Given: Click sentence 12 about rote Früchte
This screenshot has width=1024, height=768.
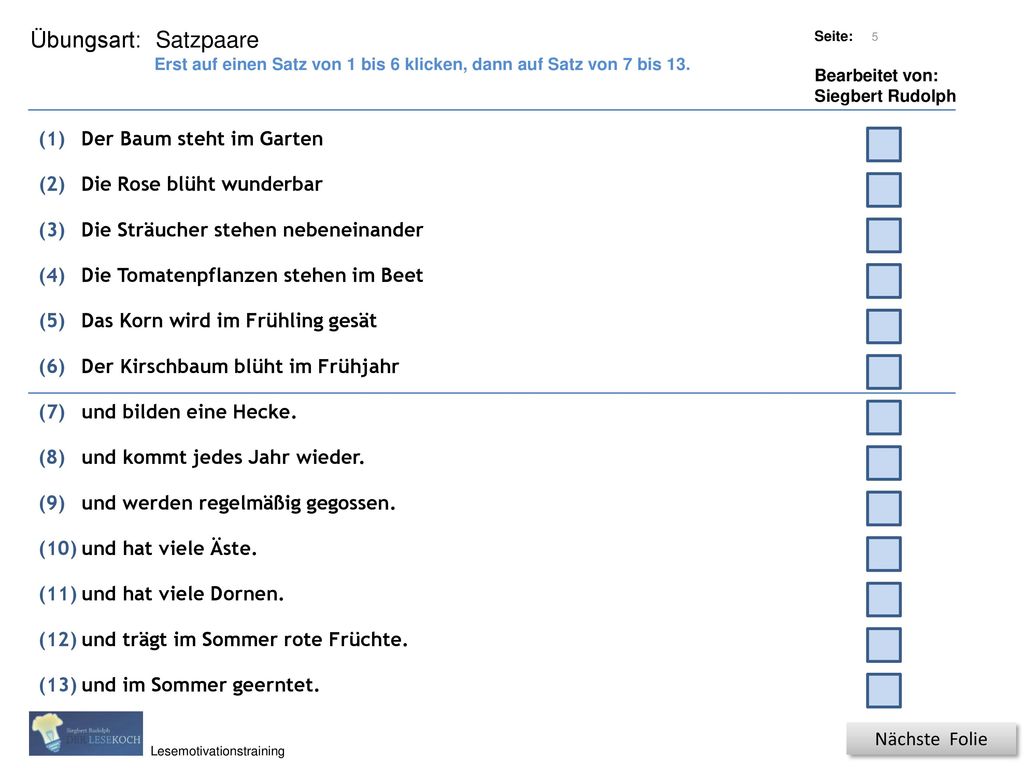Looking at the screenshot, I should (244, 639).
